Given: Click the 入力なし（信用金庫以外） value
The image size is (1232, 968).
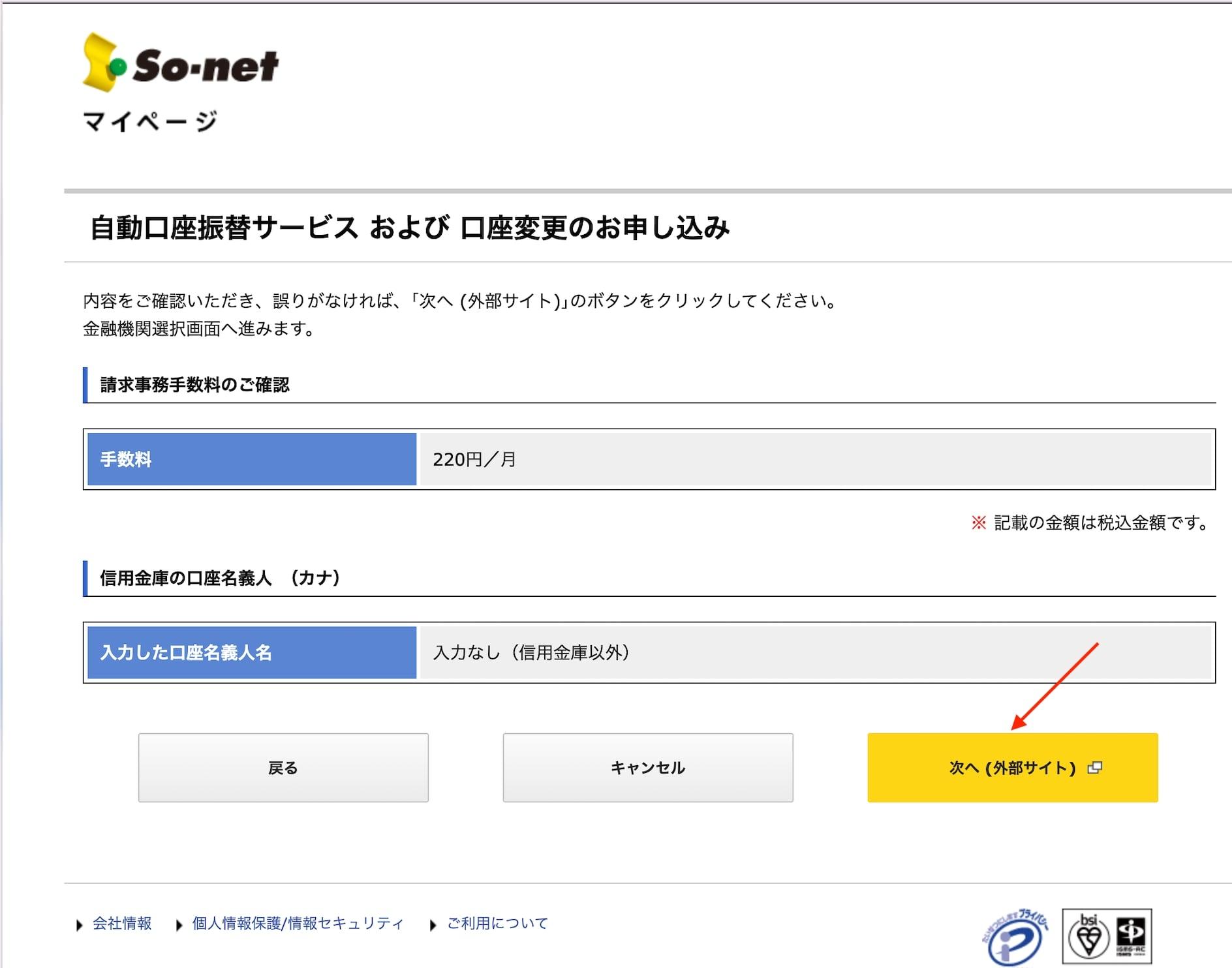Looking at the screenshot, I should 531,652.
